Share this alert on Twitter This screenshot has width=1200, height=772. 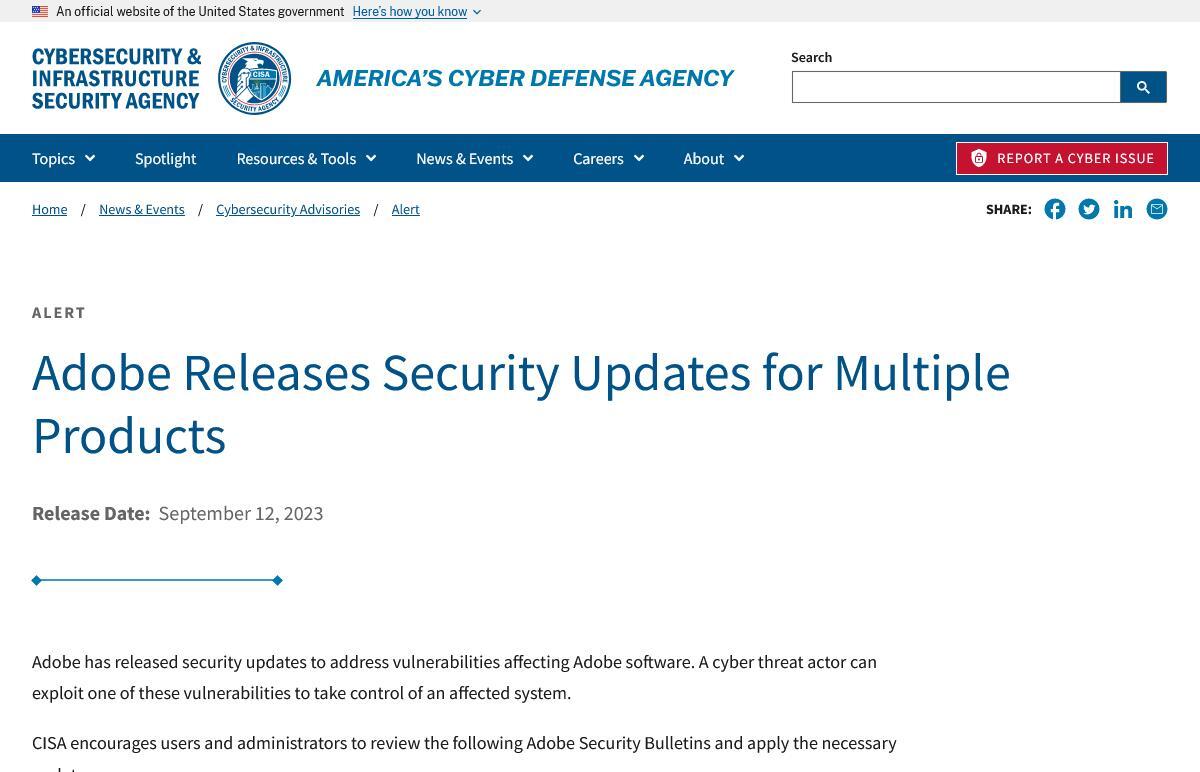[x=1089, y=209]
